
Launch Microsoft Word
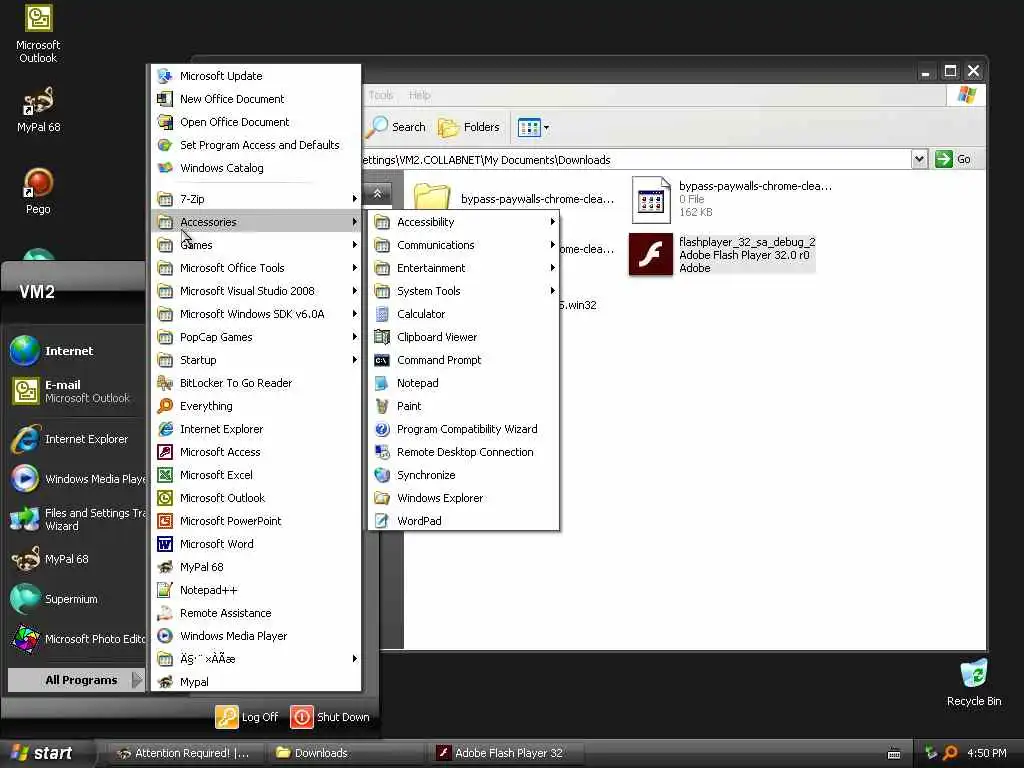[x=256, y=544]
